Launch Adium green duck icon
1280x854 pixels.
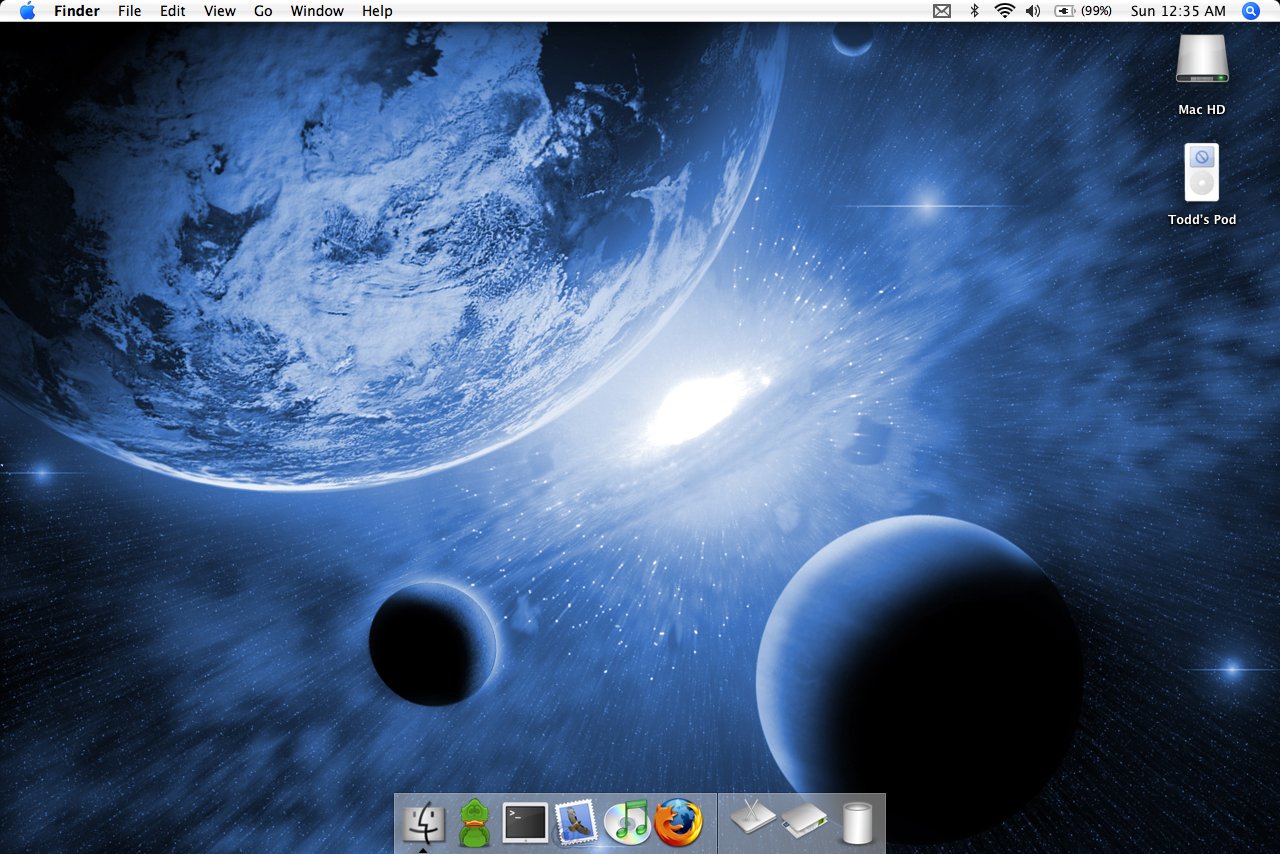click(x=473, y=823)
